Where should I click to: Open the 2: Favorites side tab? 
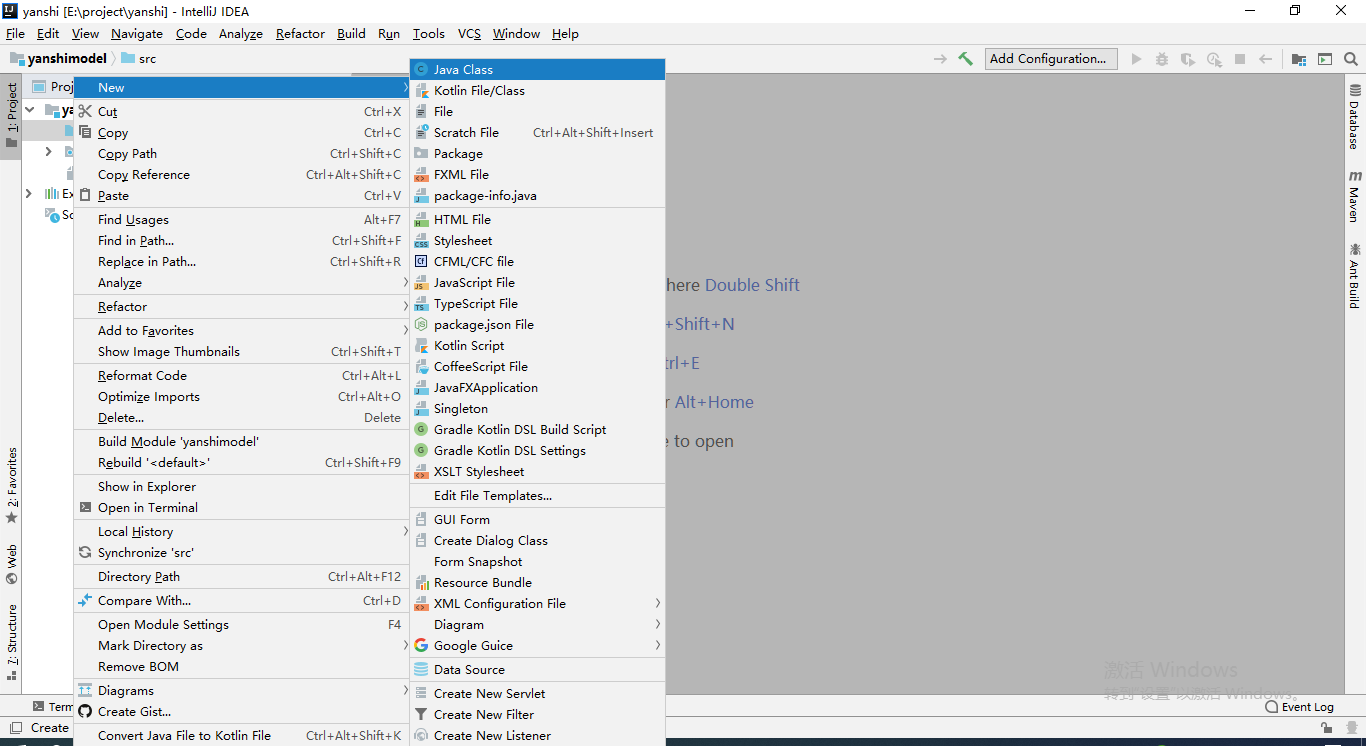click(x=11, y=485)
